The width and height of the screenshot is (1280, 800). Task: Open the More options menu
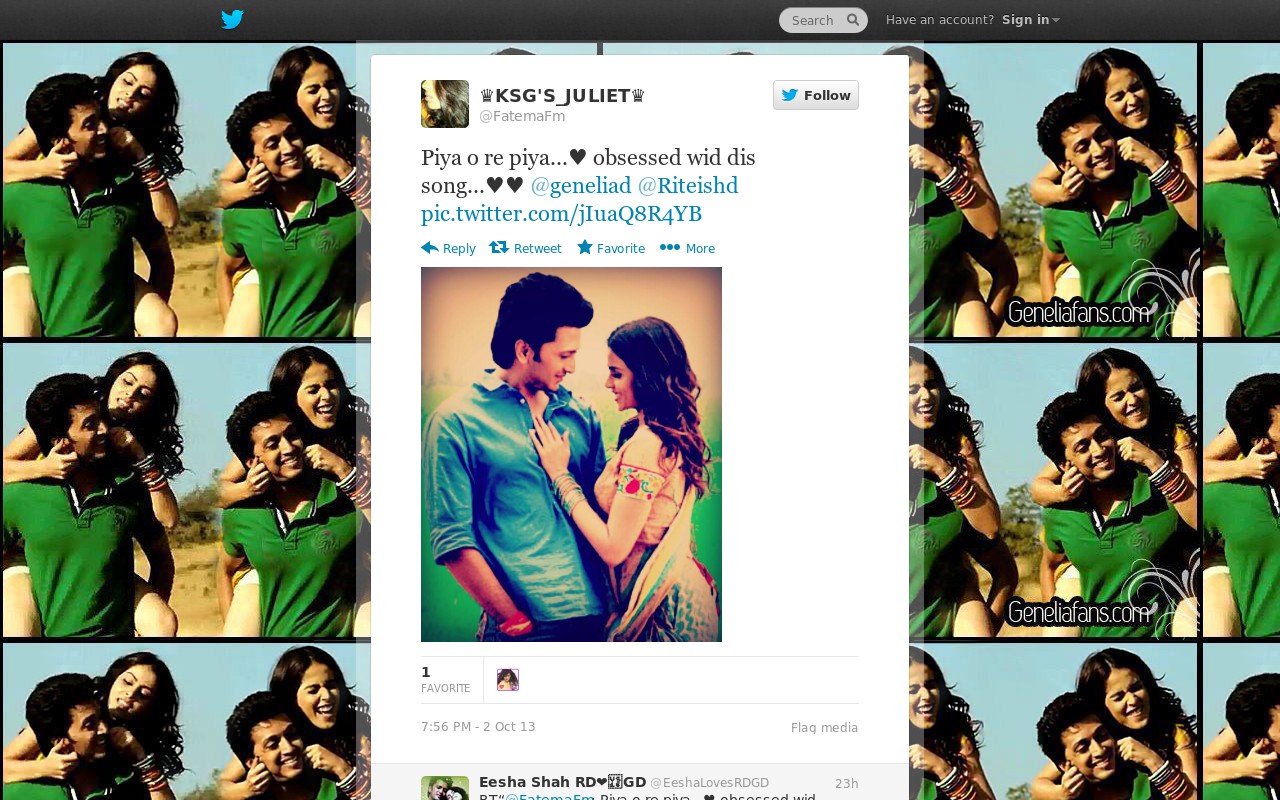(x=687, y=248)
